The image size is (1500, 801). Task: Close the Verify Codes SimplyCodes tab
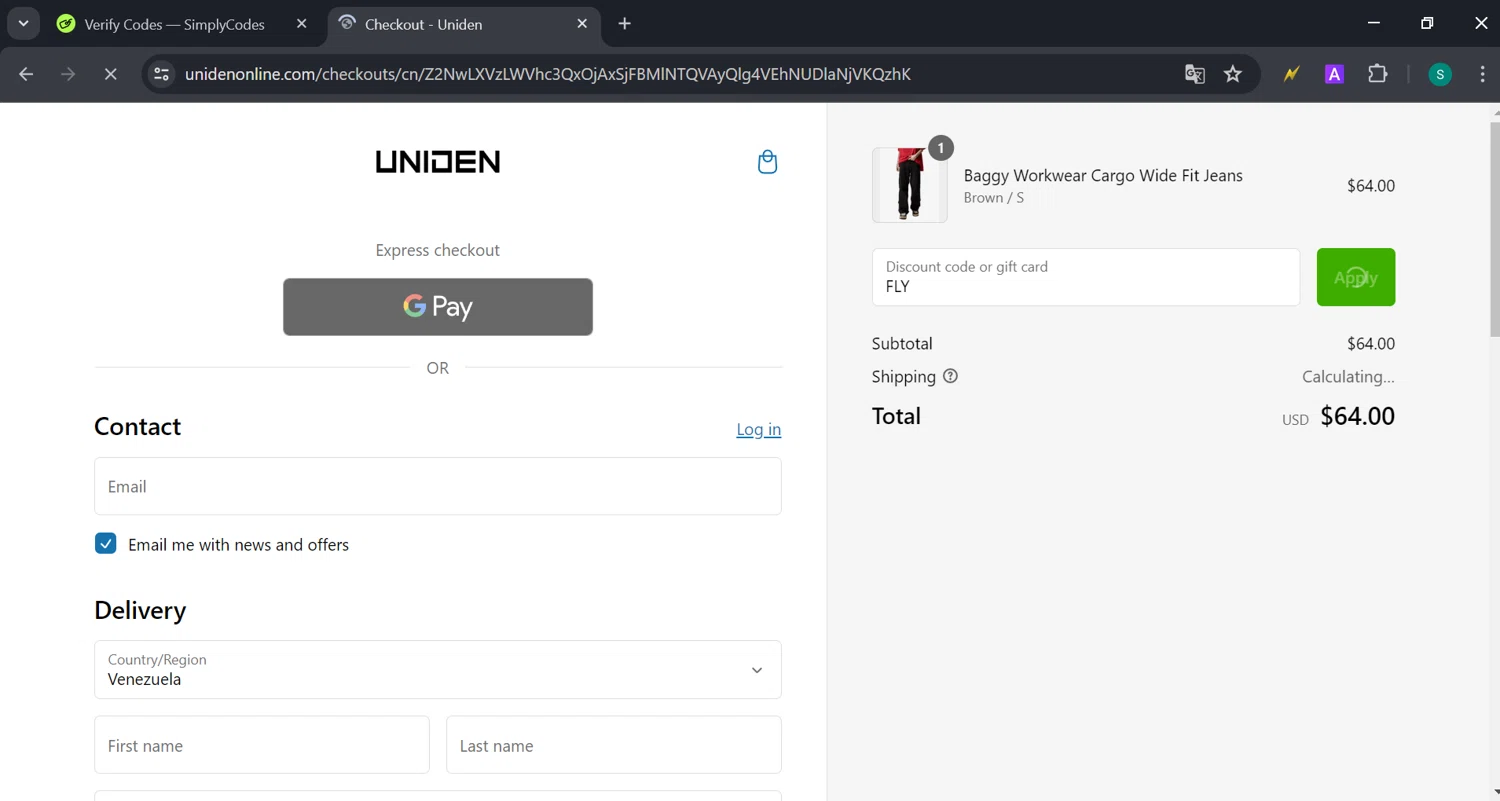[301, 24]
